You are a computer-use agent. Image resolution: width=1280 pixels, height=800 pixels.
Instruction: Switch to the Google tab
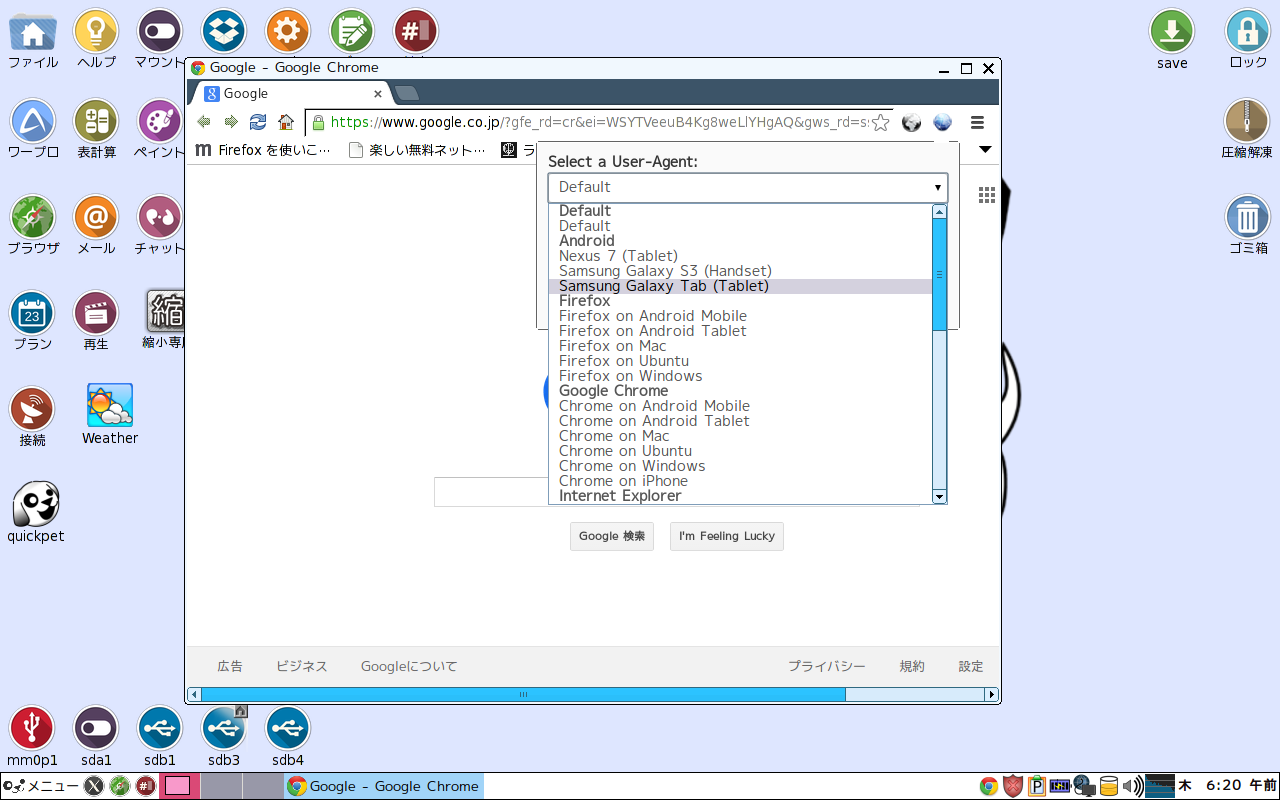coord(290,93)
